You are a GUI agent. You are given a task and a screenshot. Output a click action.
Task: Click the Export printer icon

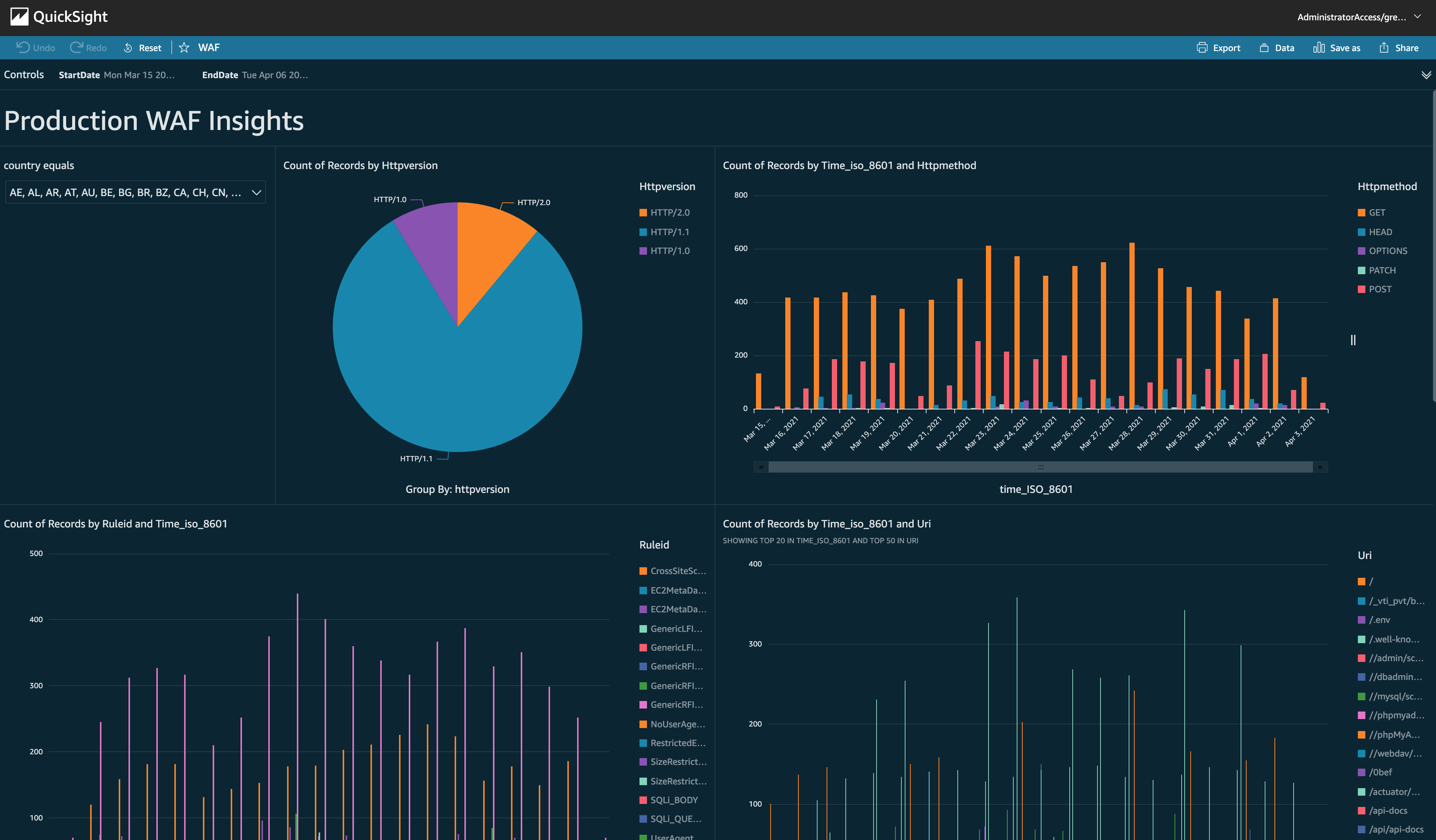tap(1202, 48)
